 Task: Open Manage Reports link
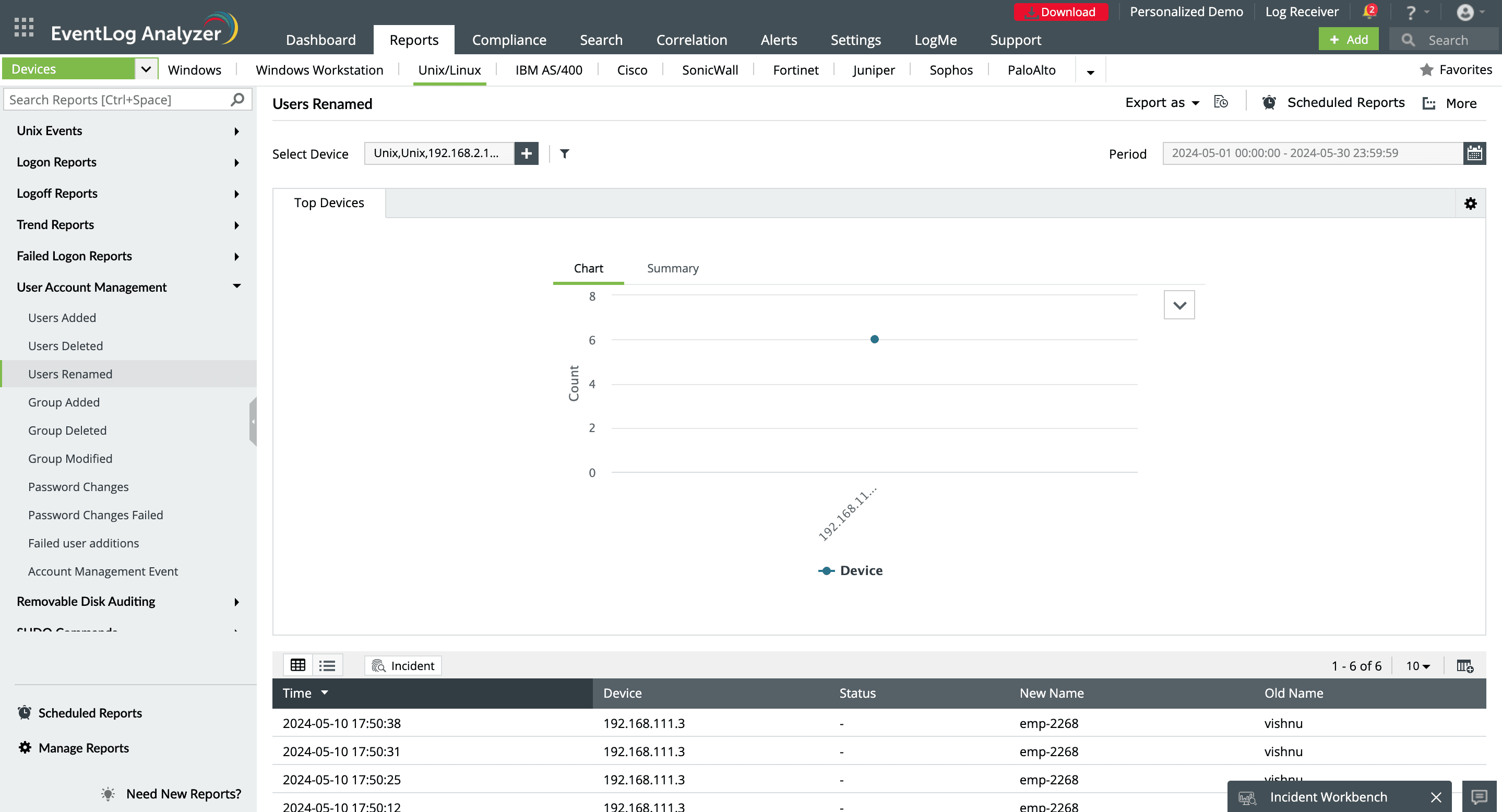pyautogui.click(x=84, y=748)
